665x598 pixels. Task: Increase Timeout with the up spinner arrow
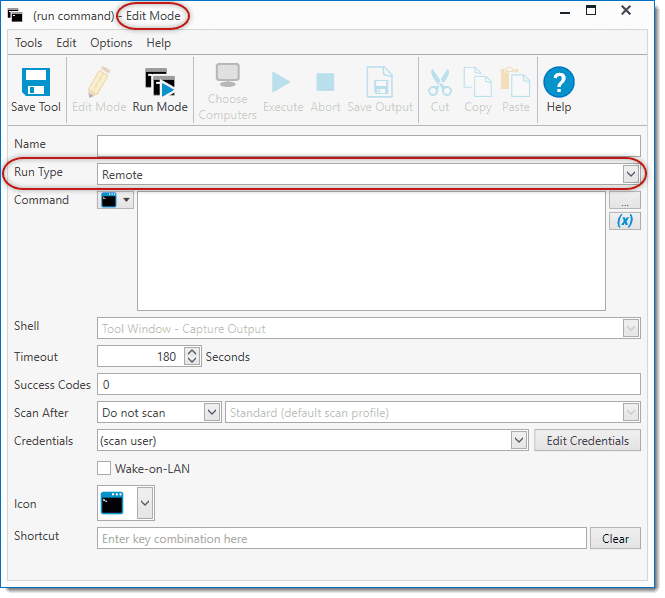(x=192, y=352)
